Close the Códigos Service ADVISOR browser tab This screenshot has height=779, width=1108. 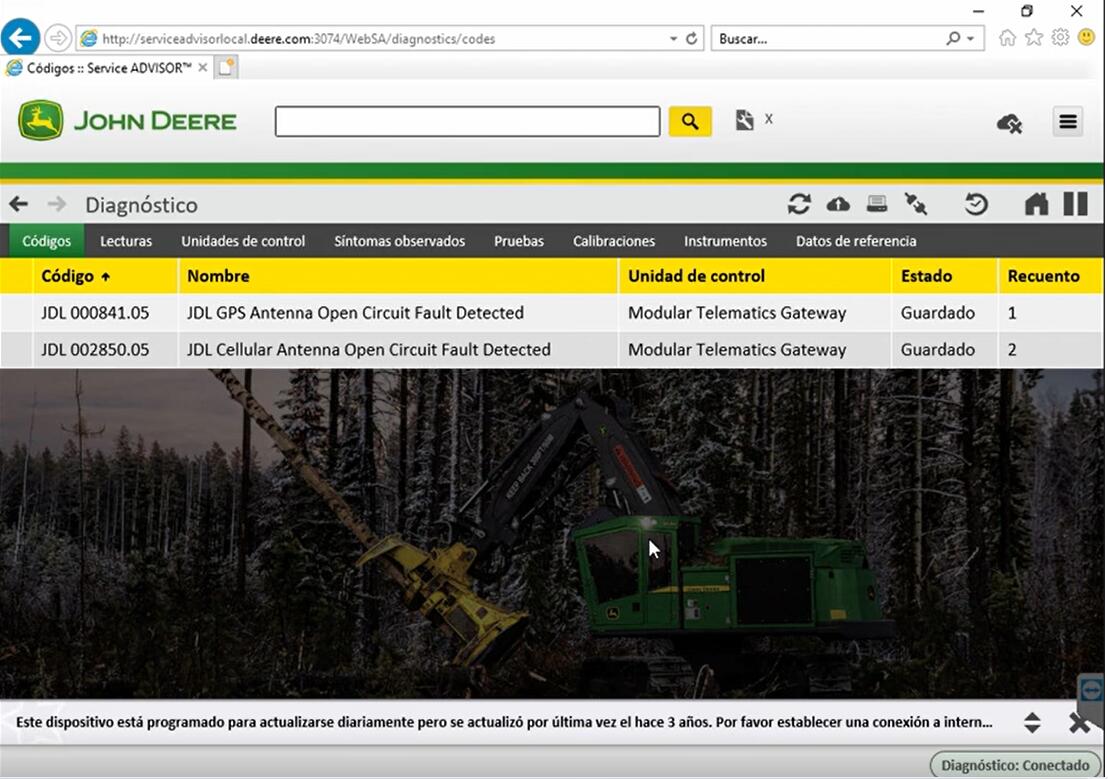coord(203,67)
